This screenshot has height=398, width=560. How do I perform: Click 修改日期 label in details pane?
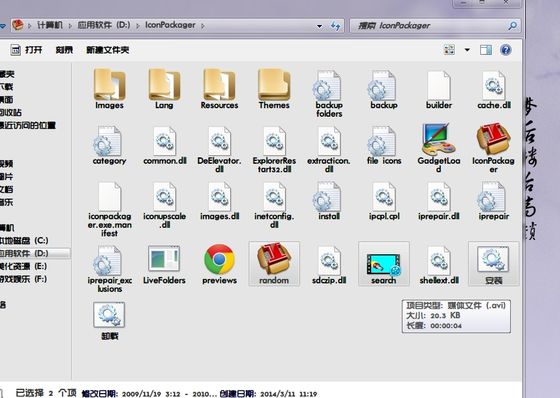click(x=100, y=393)
